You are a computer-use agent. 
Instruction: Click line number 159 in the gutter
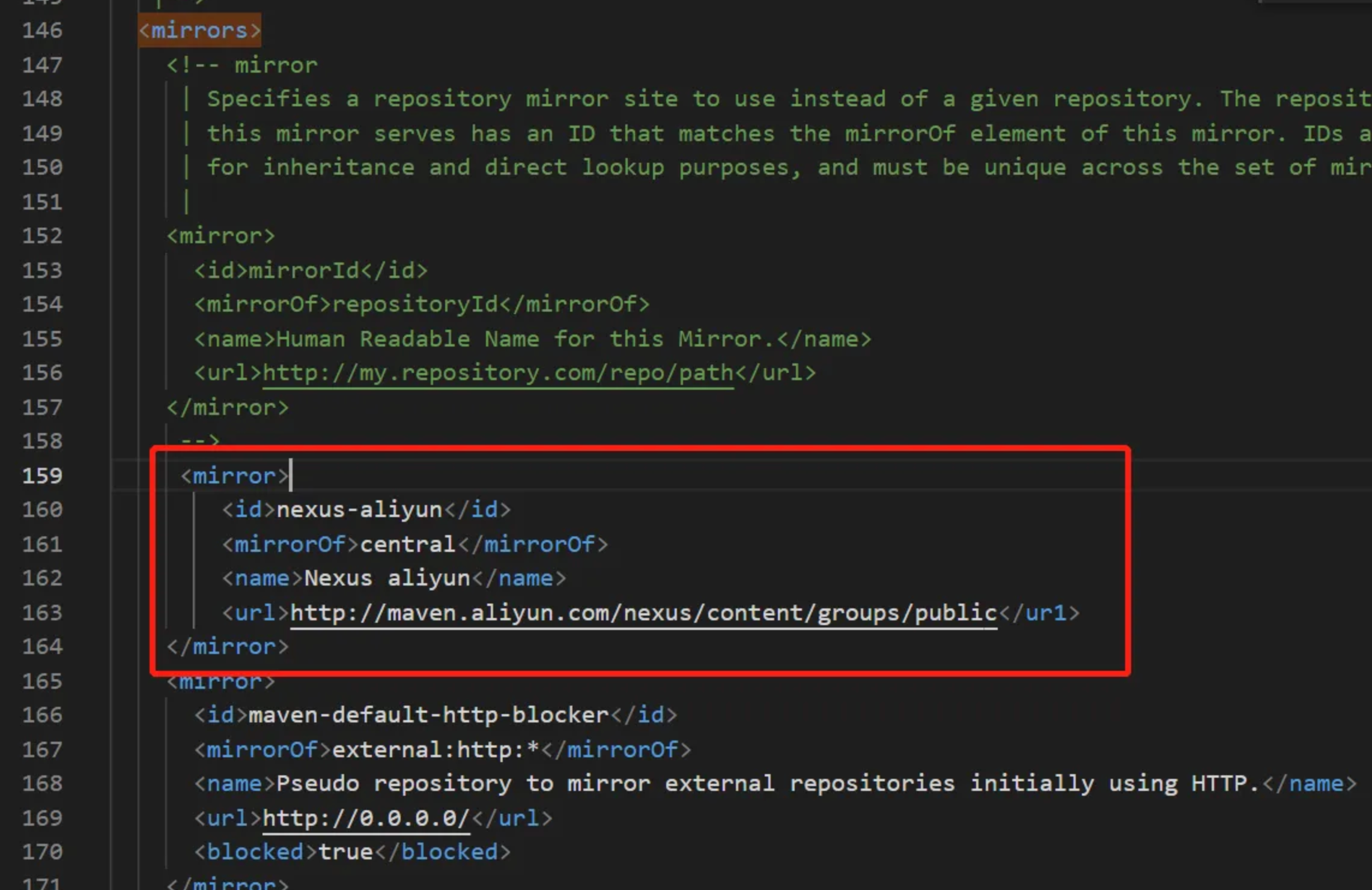coord(42,476)
